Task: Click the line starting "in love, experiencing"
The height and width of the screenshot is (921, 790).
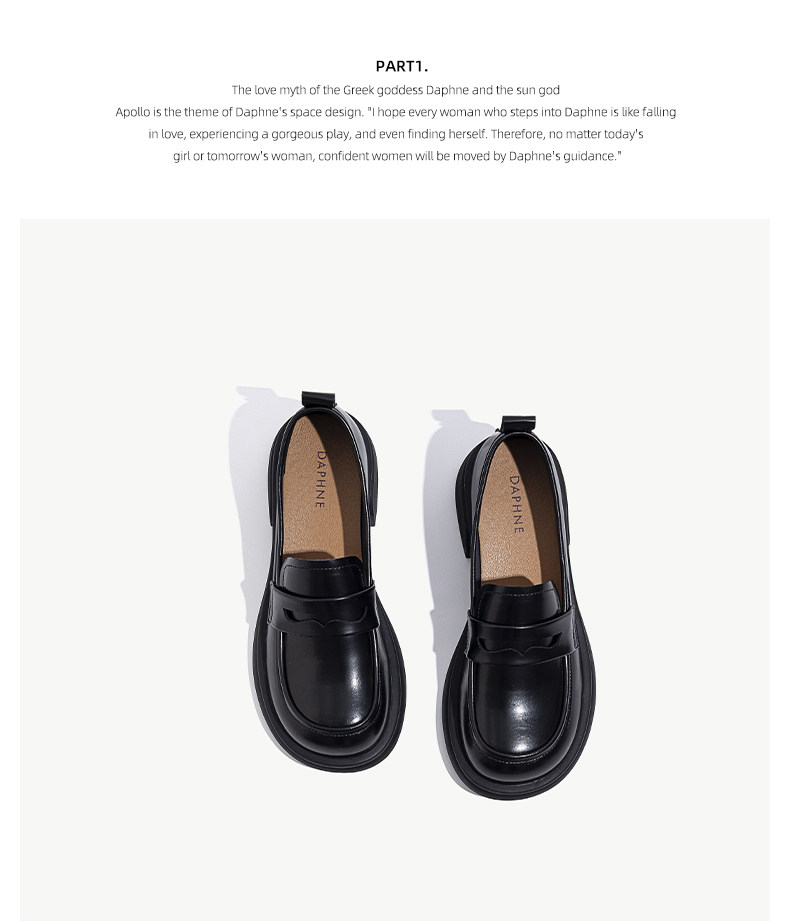Action: 395,134
